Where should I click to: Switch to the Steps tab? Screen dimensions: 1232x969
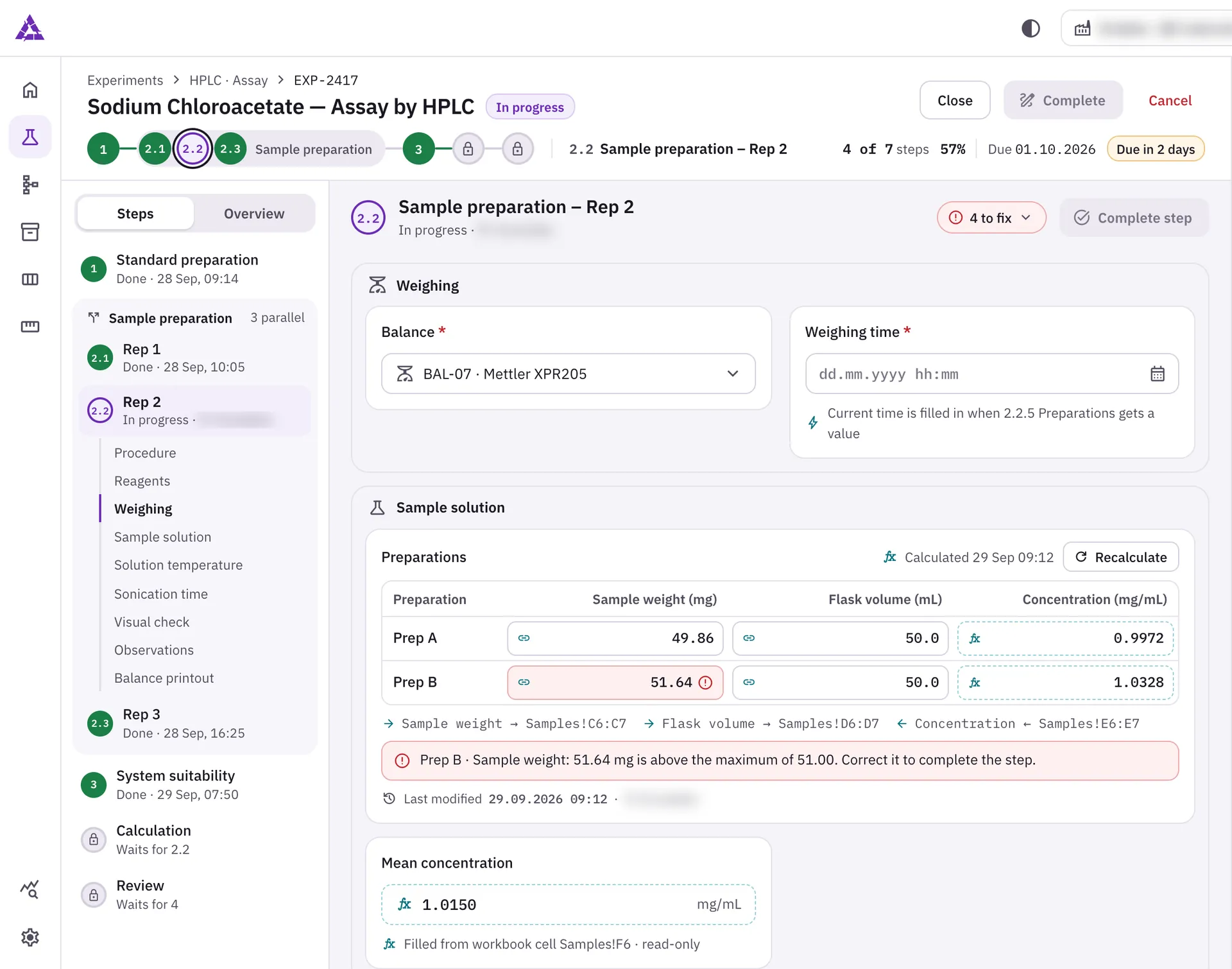click(x=135, y=213)
